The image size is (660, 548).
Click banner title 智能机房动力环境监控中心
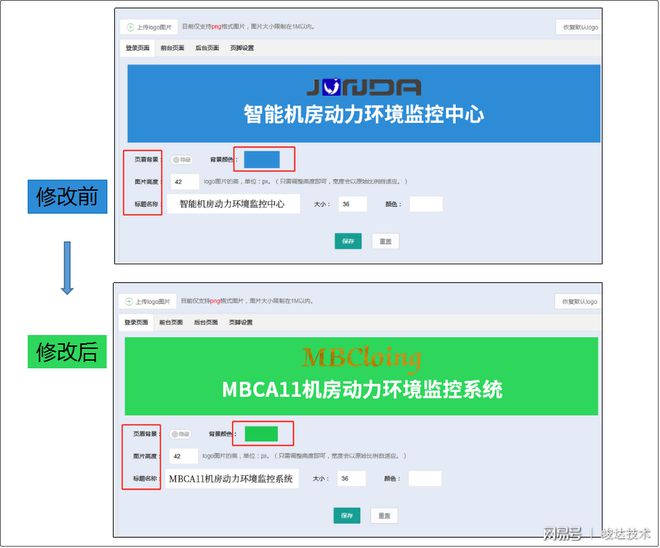(364, 114)
